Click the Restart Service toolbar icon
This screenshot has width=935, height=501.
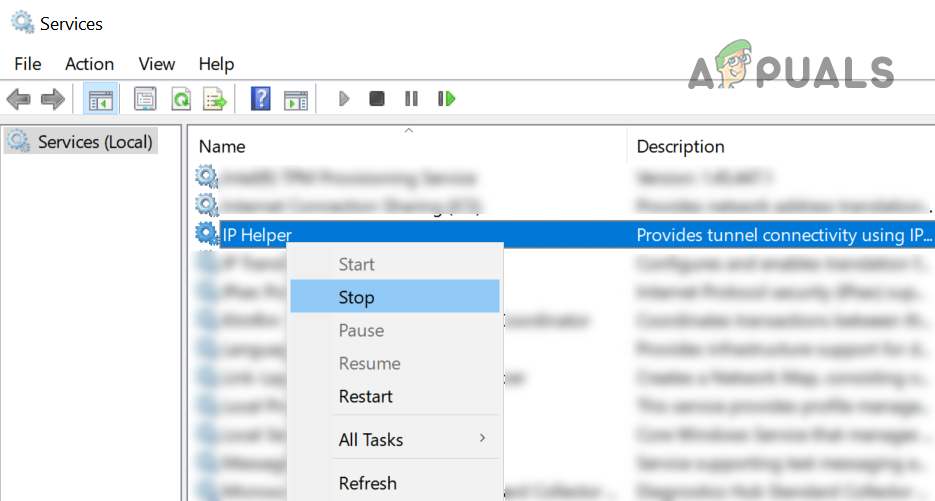pyautogui.click(x=446, y=99)
